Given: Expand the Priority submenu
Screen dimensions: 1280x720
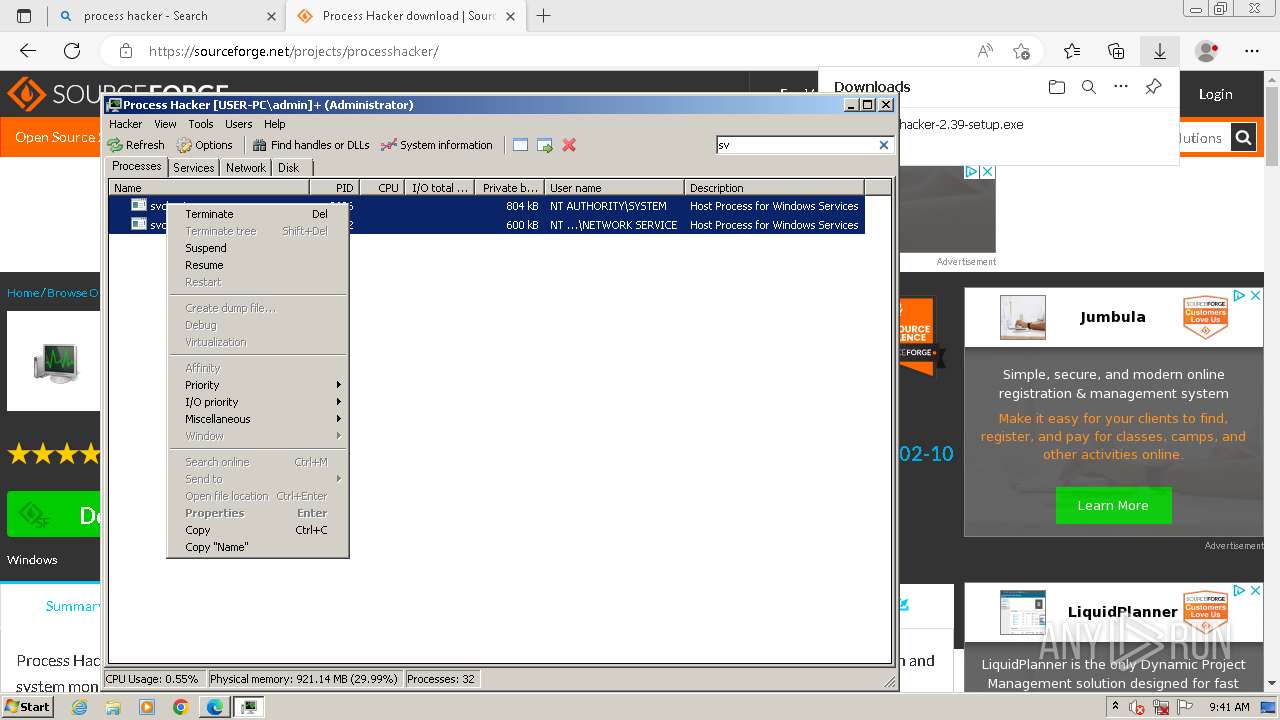Looking at the screenshot, I should (x=257, y=385).
